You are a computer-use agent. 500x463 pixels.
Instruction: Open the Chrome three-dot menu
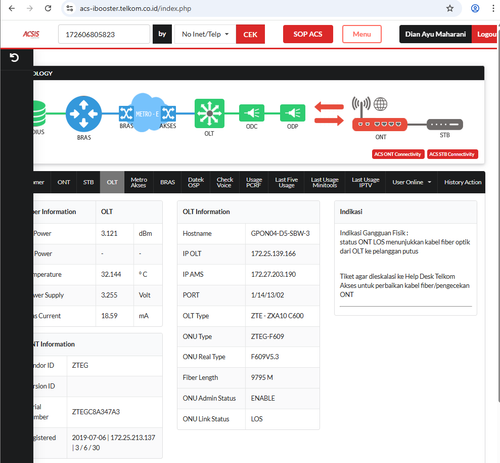click(493, 8)
